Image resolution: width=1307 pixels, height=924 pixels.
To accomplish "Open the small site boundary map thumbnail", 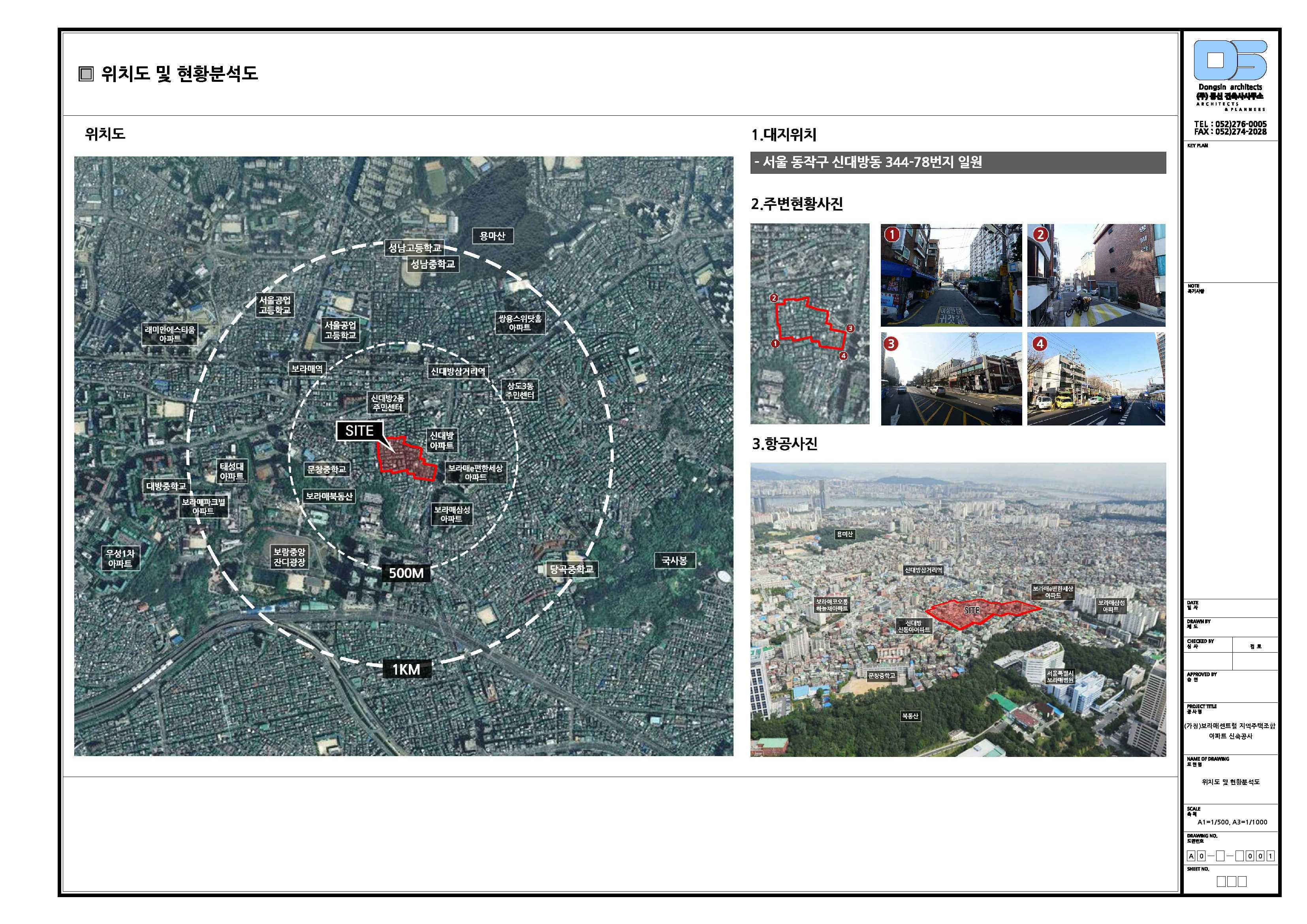I will coord(809,324).
